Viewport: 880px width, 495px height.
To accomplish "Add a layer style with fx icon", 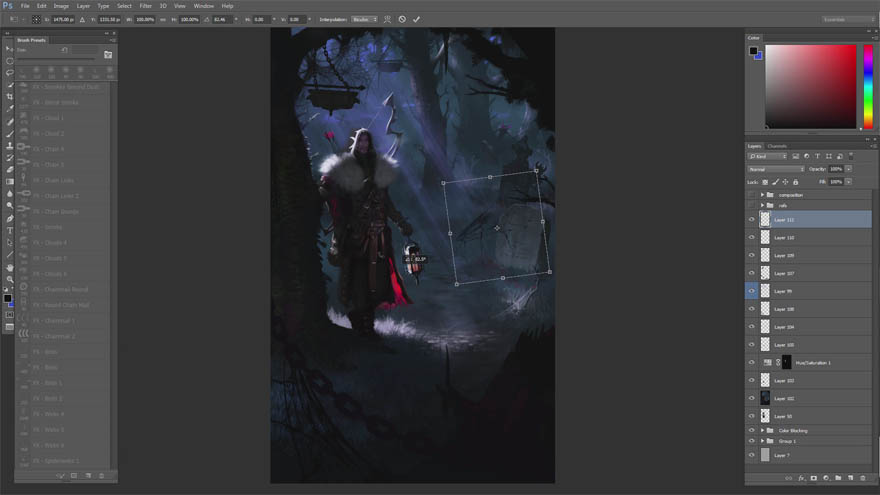I will (801, 478).
